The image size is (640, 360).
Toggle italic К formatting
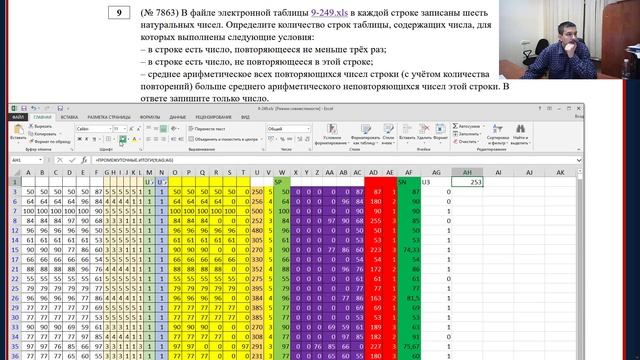[87, 140]
